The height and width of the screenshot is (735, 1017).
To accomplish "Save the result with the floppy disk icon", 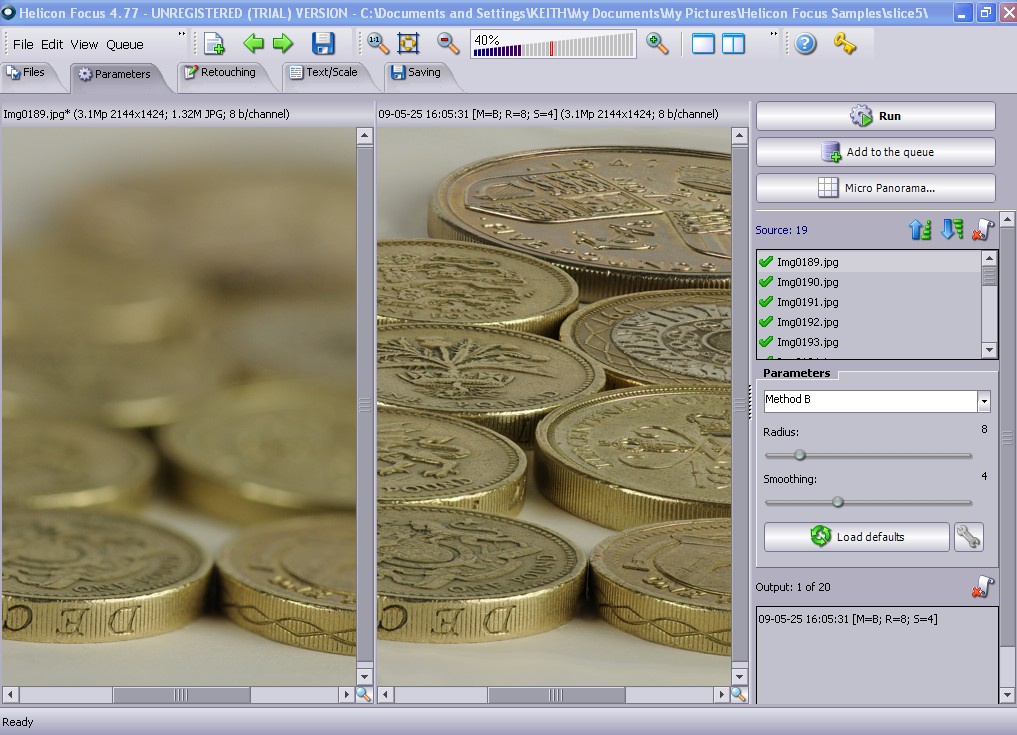I will (323, 43).
